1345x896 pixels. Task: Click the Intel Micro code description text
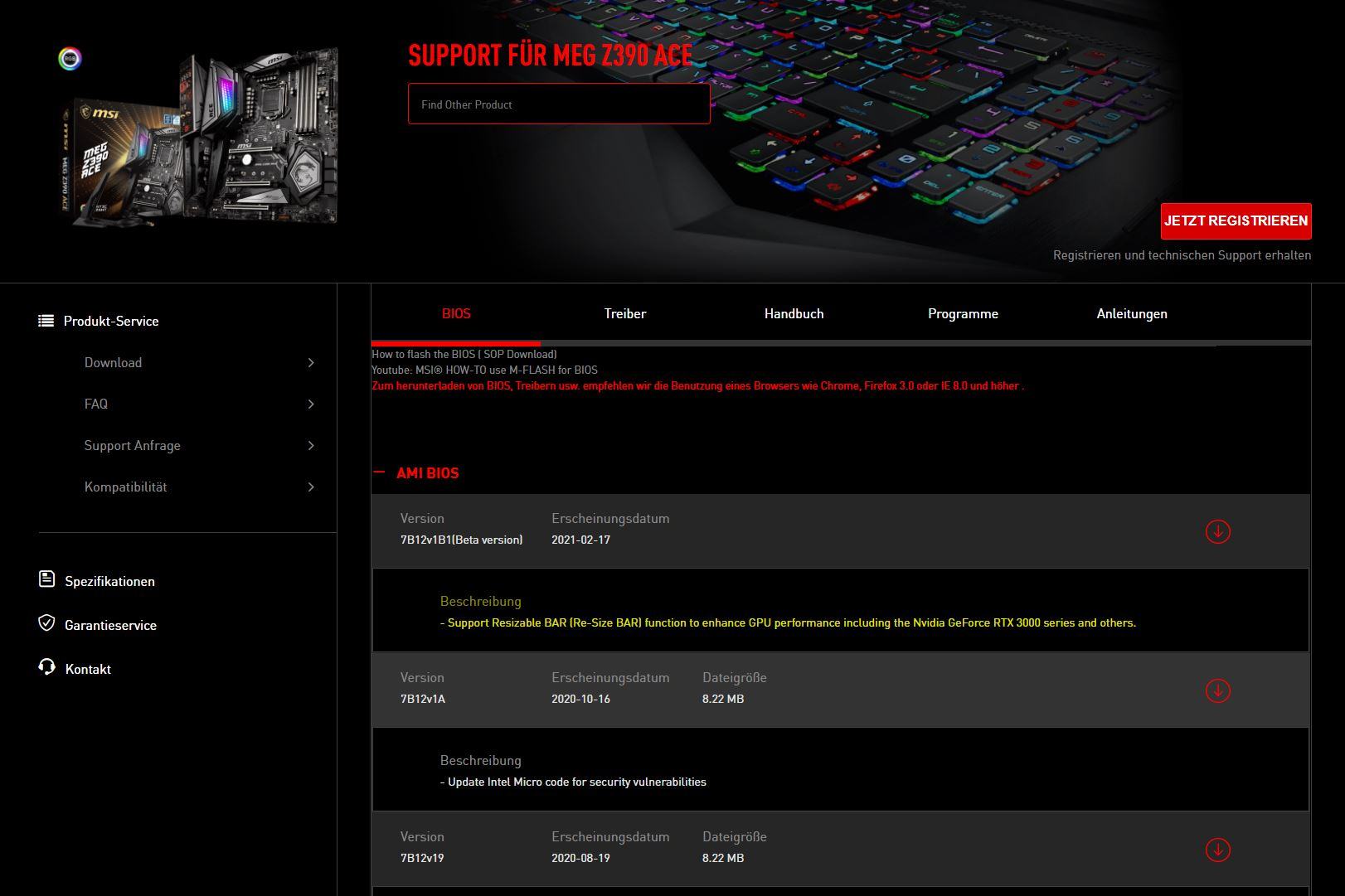point(573,782)
